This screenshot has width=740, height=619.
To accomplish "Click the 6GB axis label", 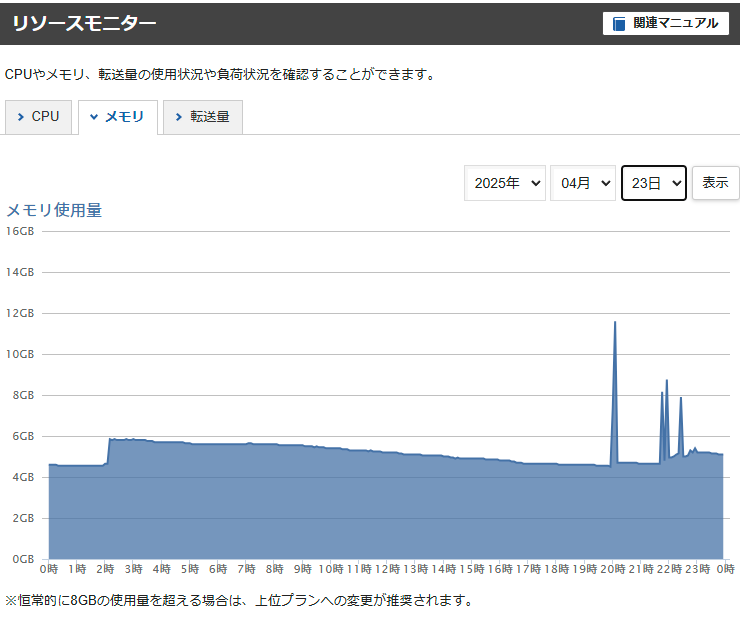I will (23, 436).
